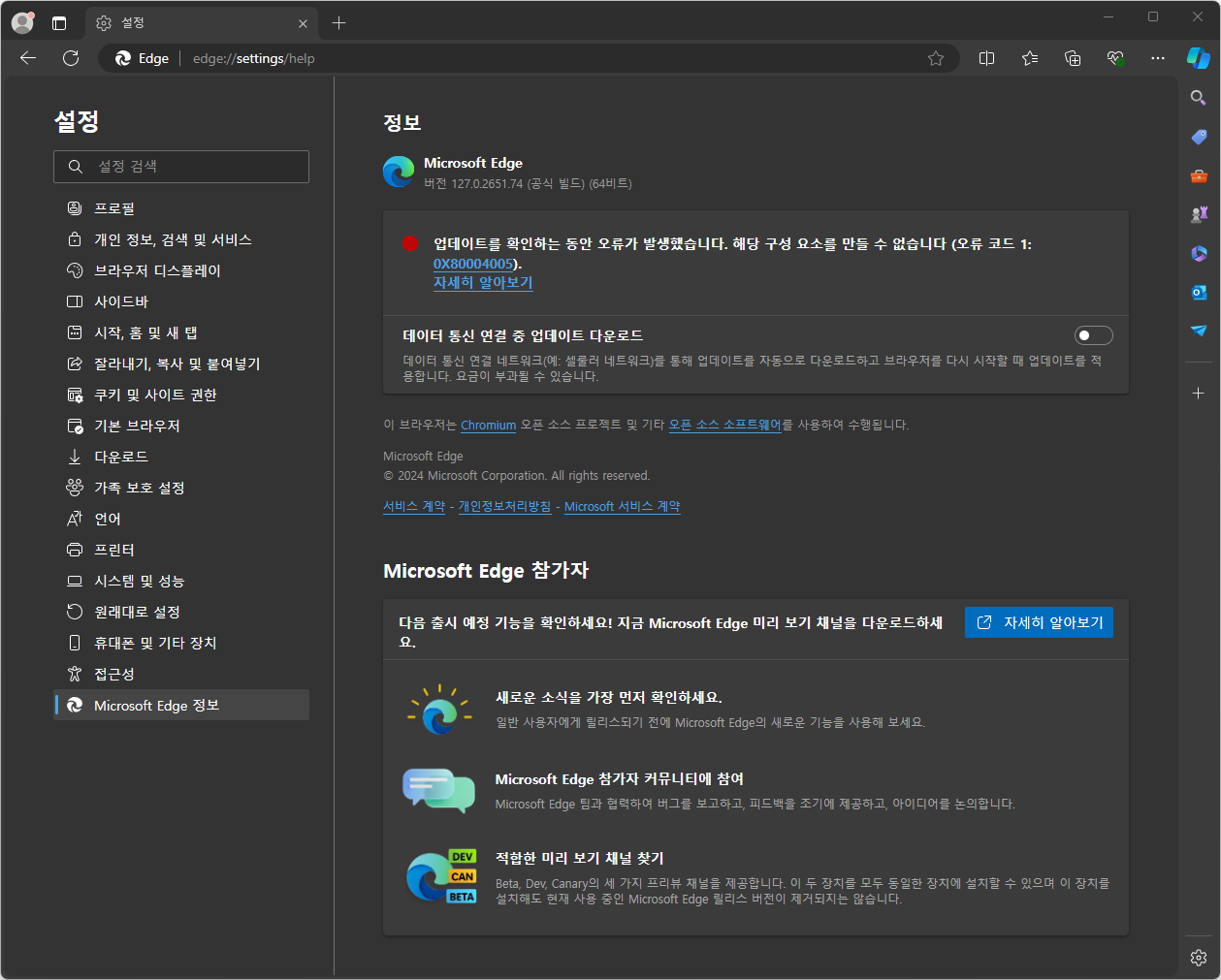Open 프린터 settings section

[182, 550]
